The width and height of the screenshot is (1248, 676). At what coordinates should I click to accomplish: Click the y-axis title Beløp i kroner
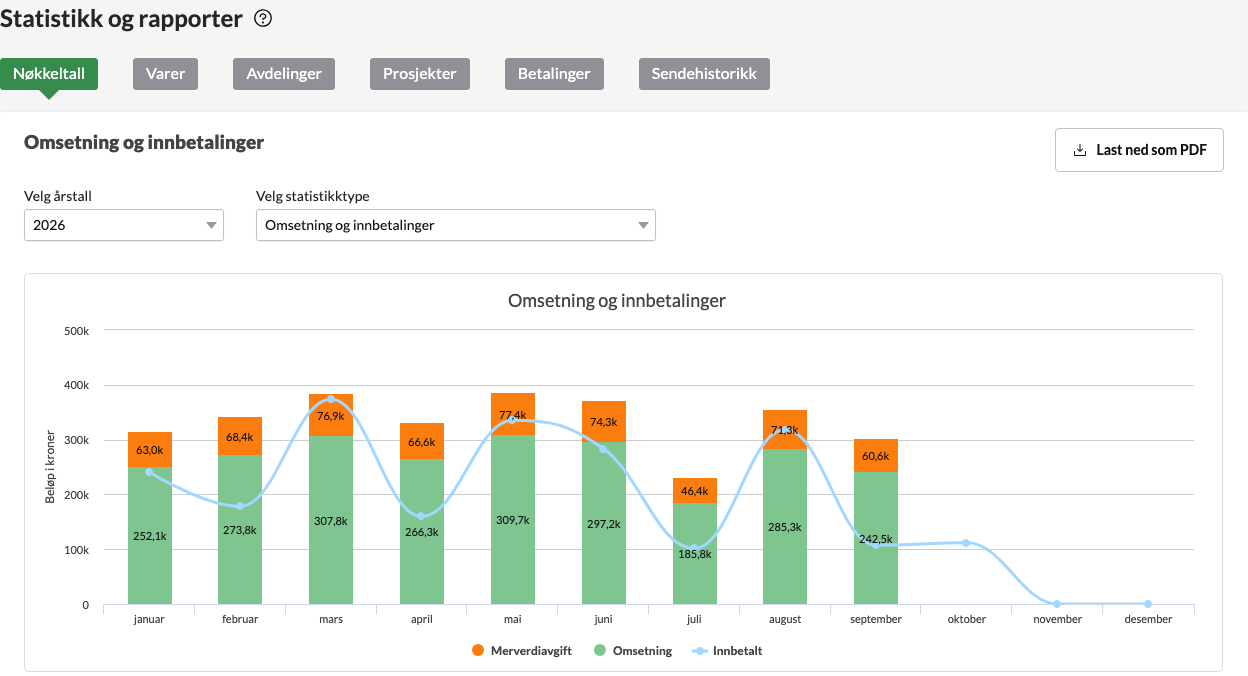tap(50, 467)
